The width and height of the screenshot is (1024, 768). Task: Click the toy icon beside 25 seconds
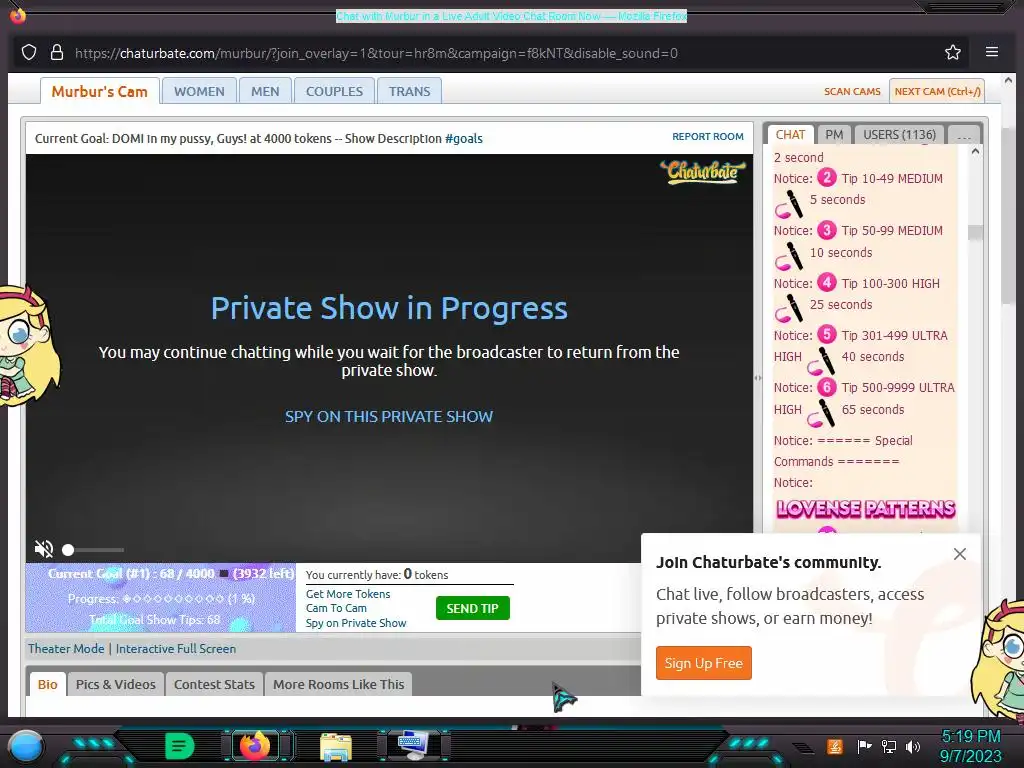tap(789, 309)
